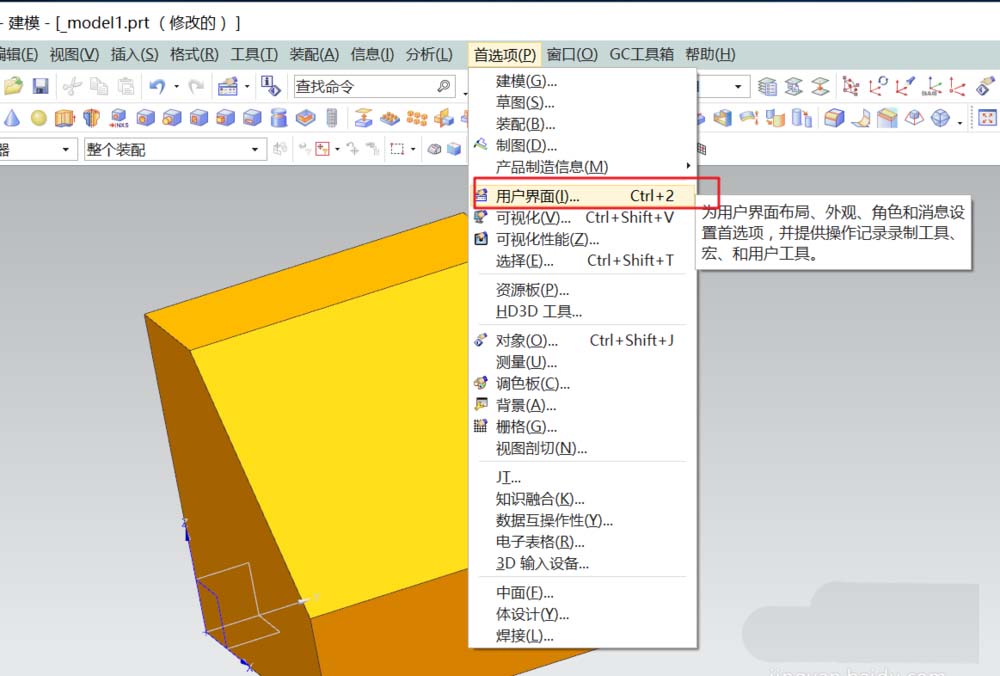Screen dimensions: 1000x676
Task: Choose 背景(A)... entry
Action: pos(583,405)
